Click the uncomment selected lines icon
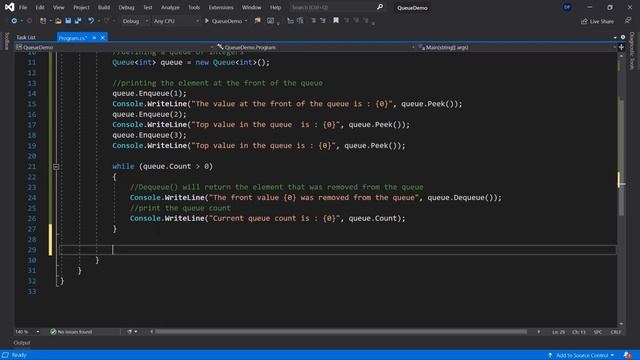 [x=323, y=21]
